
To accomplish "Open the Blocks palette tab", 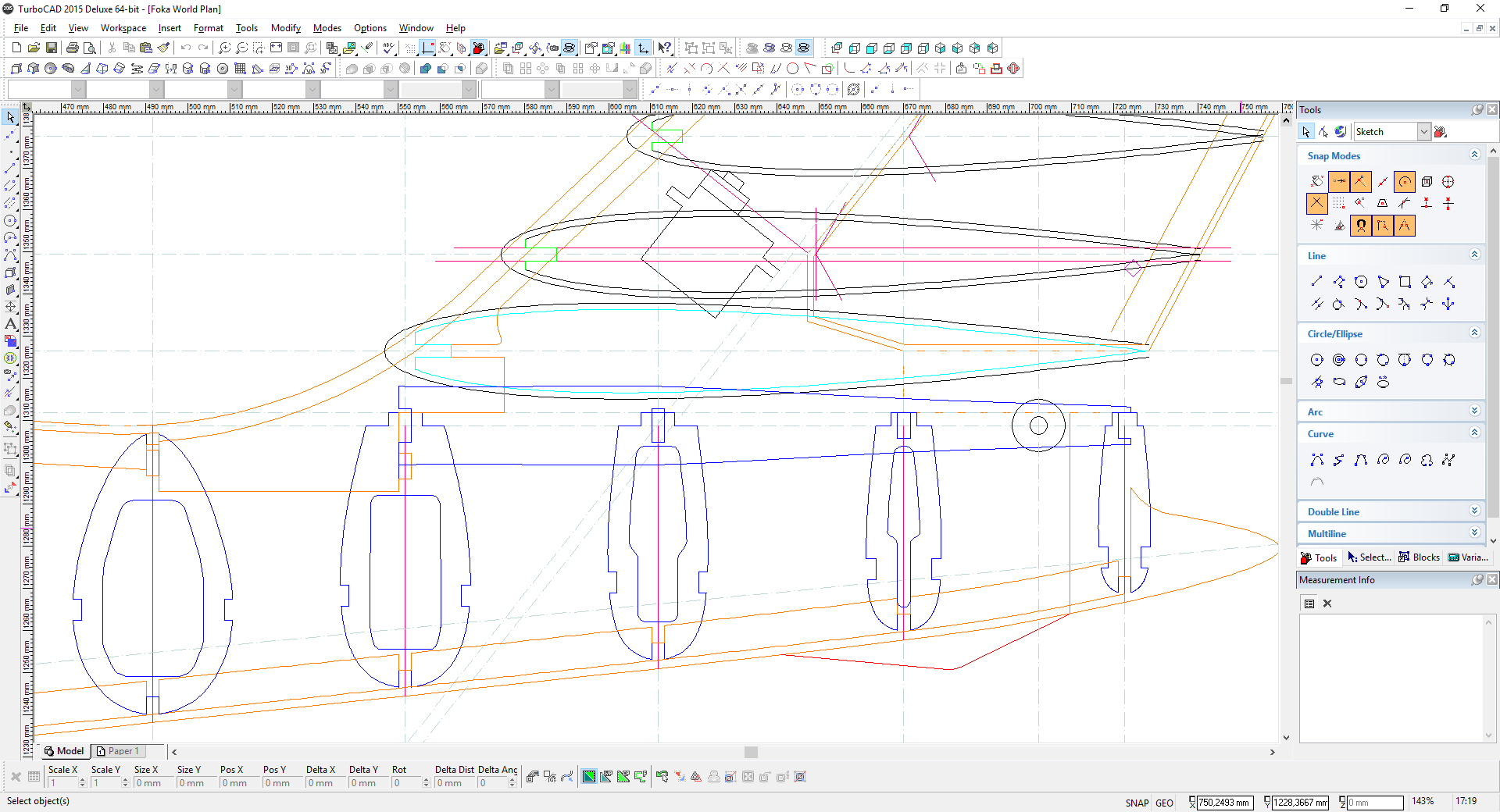I will click(1419, 557).
